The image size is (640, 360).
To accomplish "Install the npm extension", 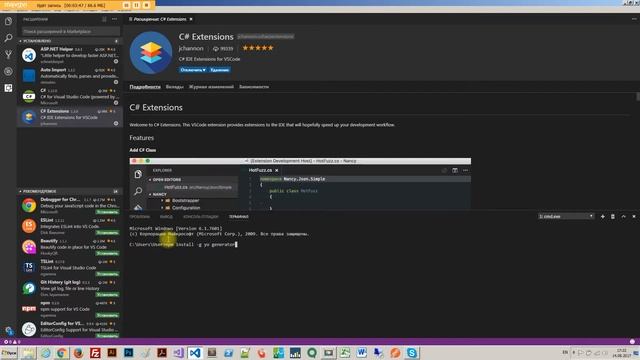I will tap(107, 315).
